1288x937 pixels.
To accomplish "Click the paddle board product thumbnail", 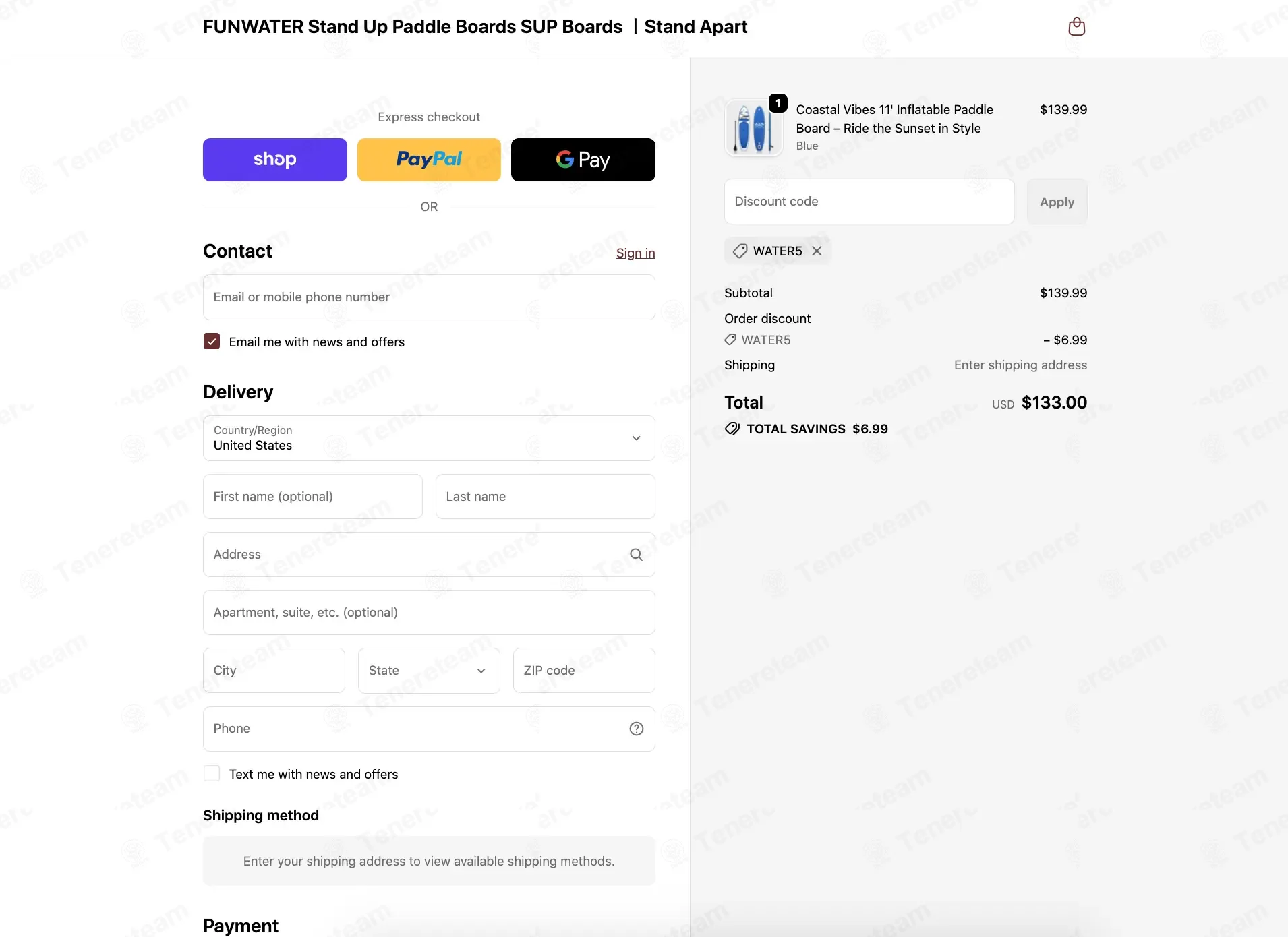I will pyautogui.click(x=753, y=128).
